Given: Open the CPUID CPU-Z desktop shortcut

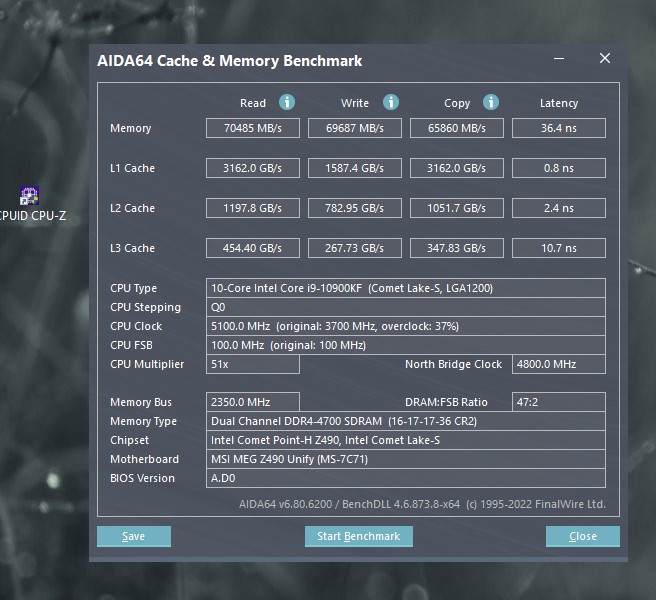Looking at the screenshot, I should point(30,204).
